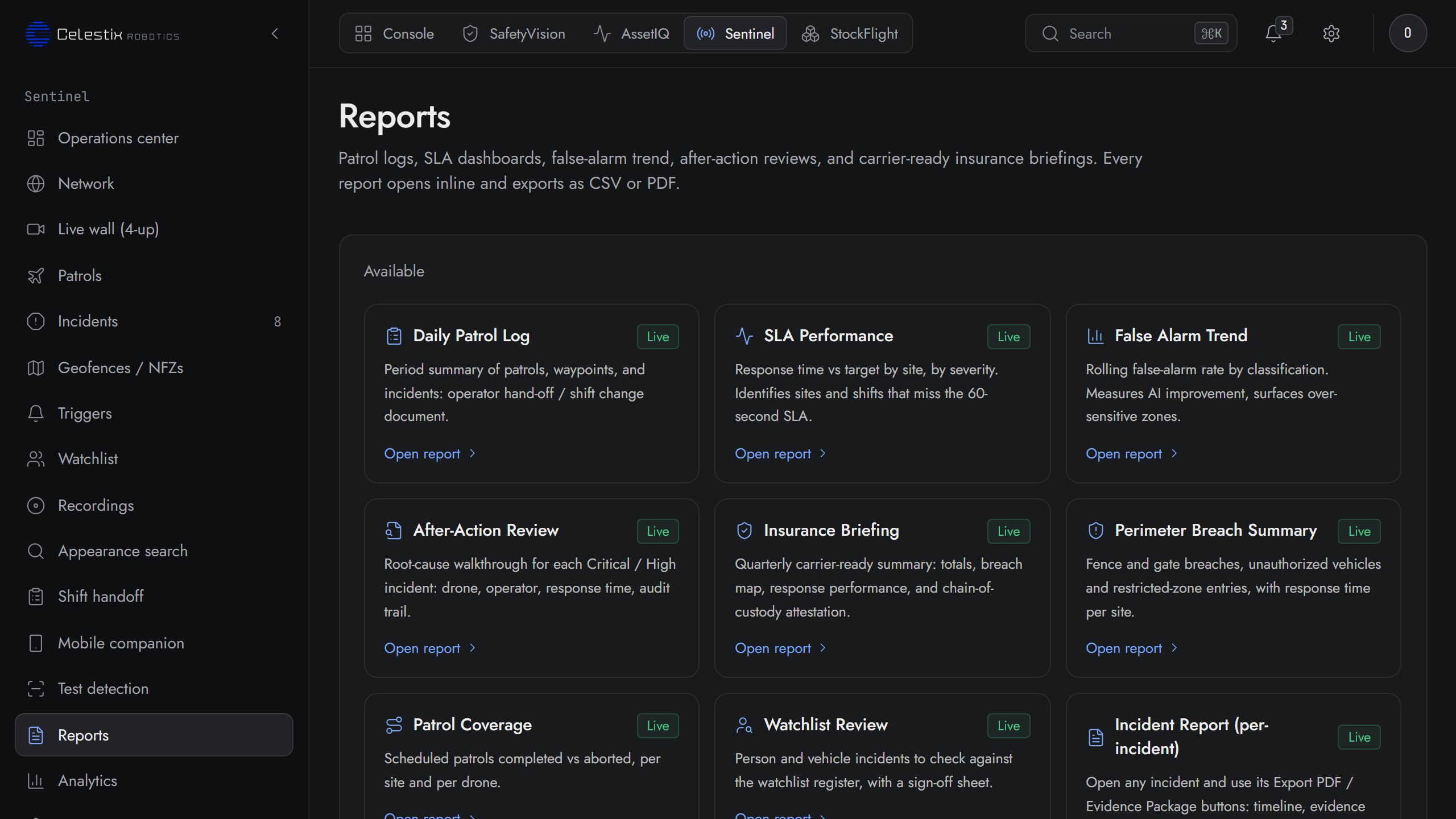Open report for Daily Patrol Log

coord(429,454)
